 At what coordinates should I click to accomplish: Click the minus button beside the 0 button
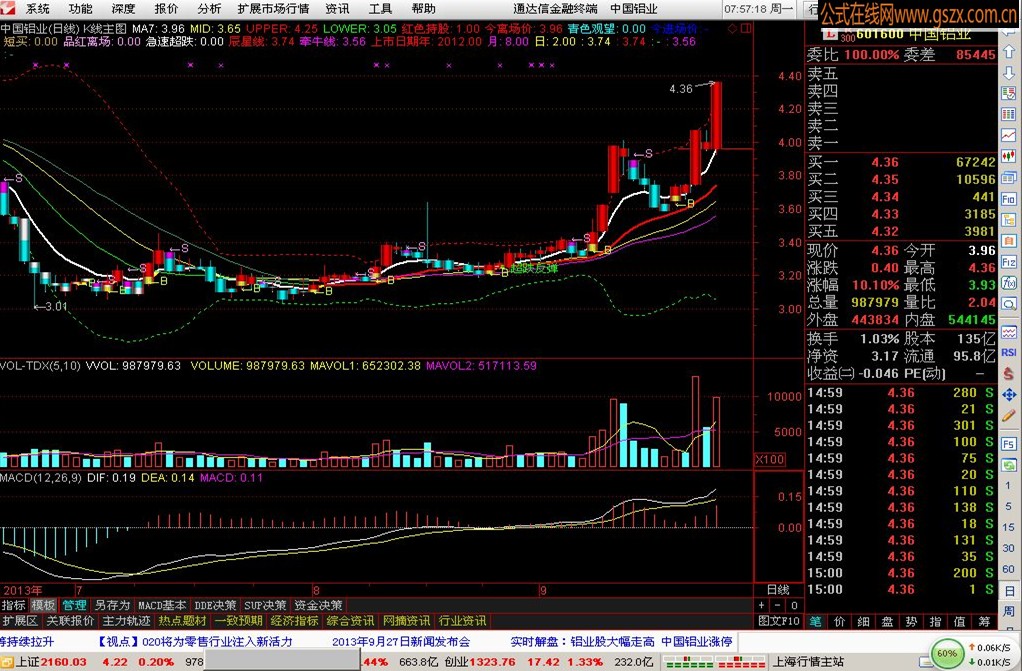click(x=778, y=605)
